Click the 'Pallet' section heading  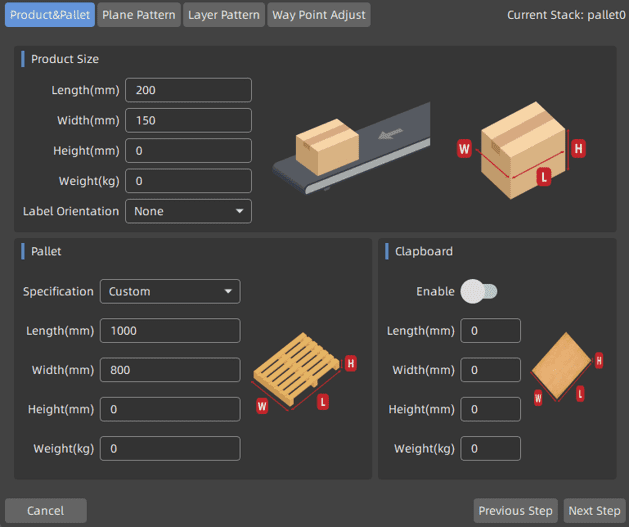tap(46, 251)
